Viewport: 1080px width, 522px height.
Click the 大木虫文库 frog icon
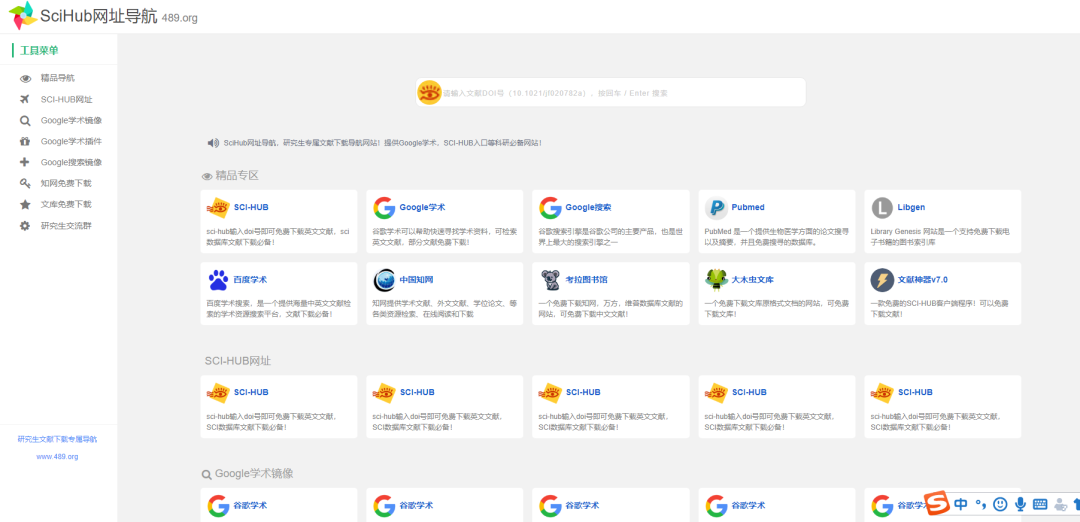pos(716,280)
